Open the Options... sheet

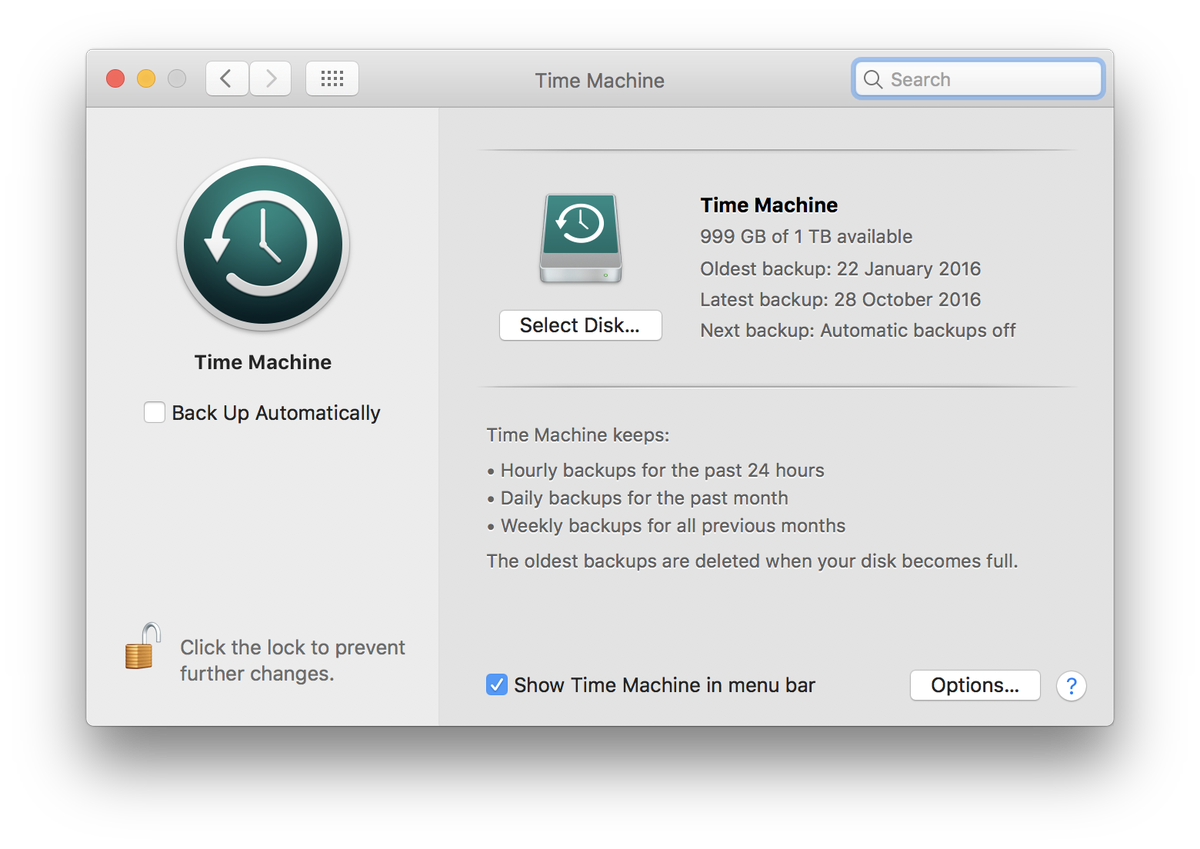pos(975,686)
